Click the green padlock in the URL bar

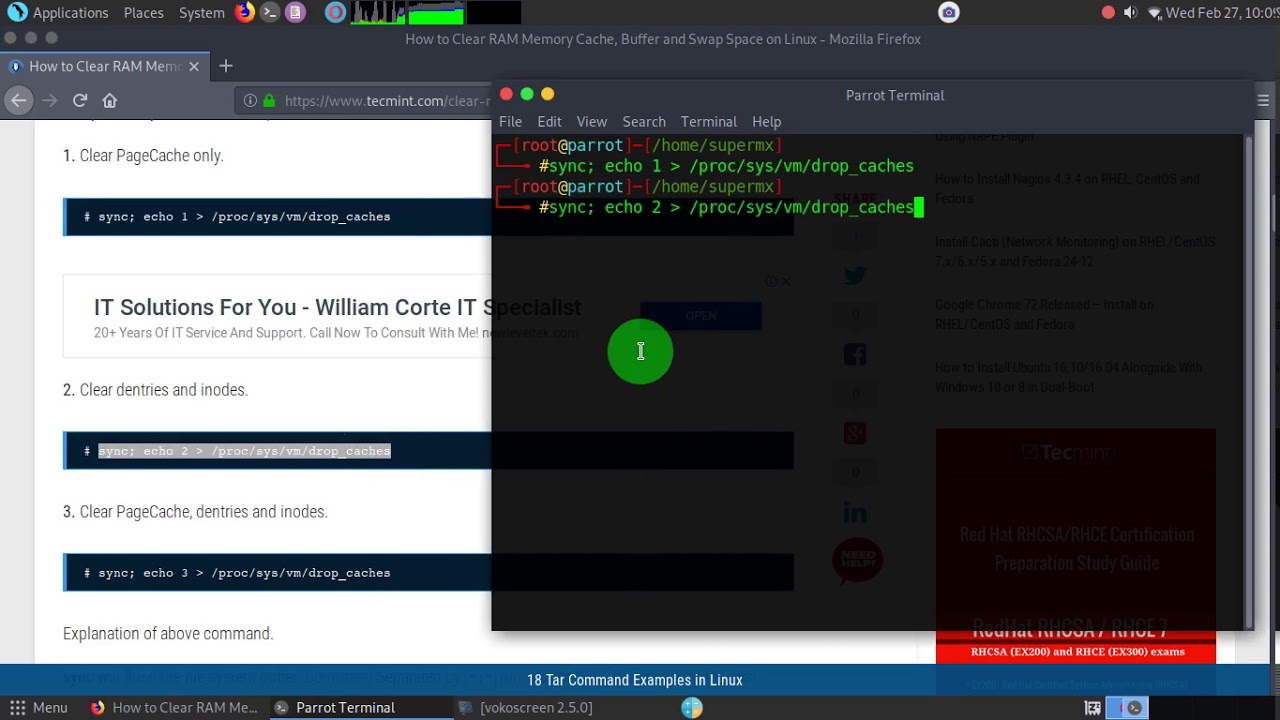pyautogui.click(x=268, y=100)
